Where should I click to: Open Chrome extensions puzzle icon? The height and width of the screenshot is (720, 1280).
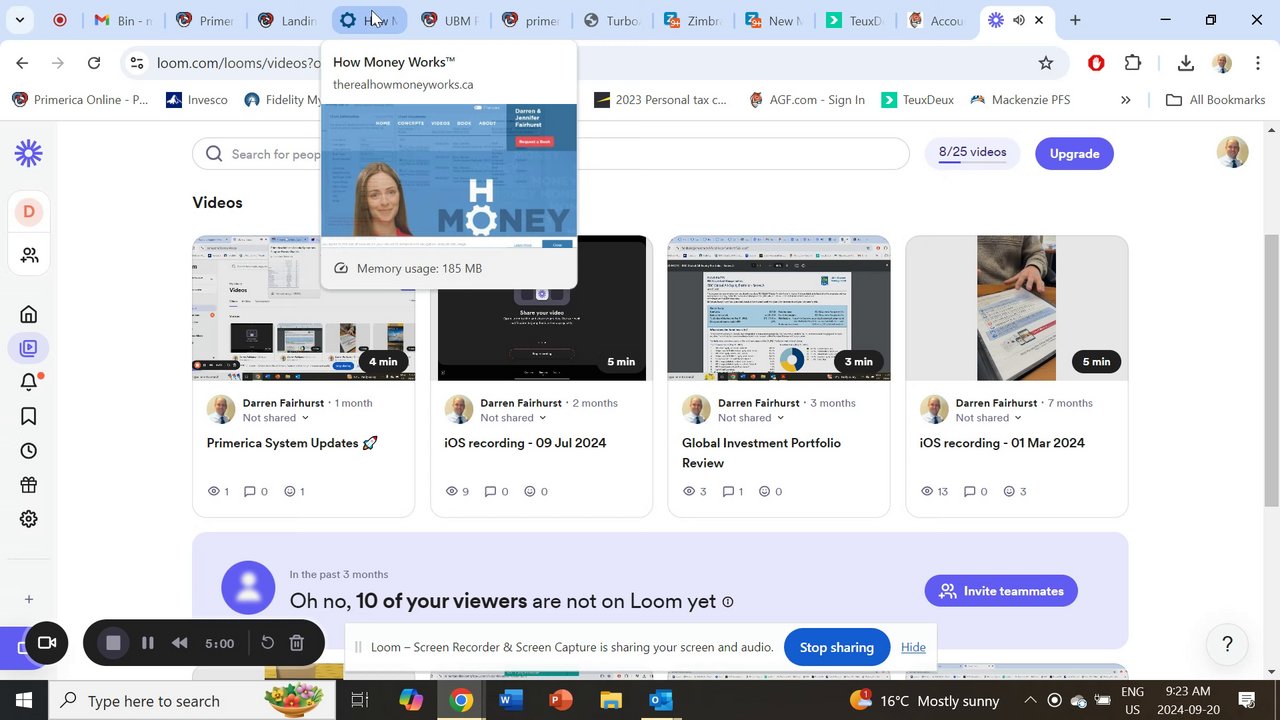coord(1133,63)
